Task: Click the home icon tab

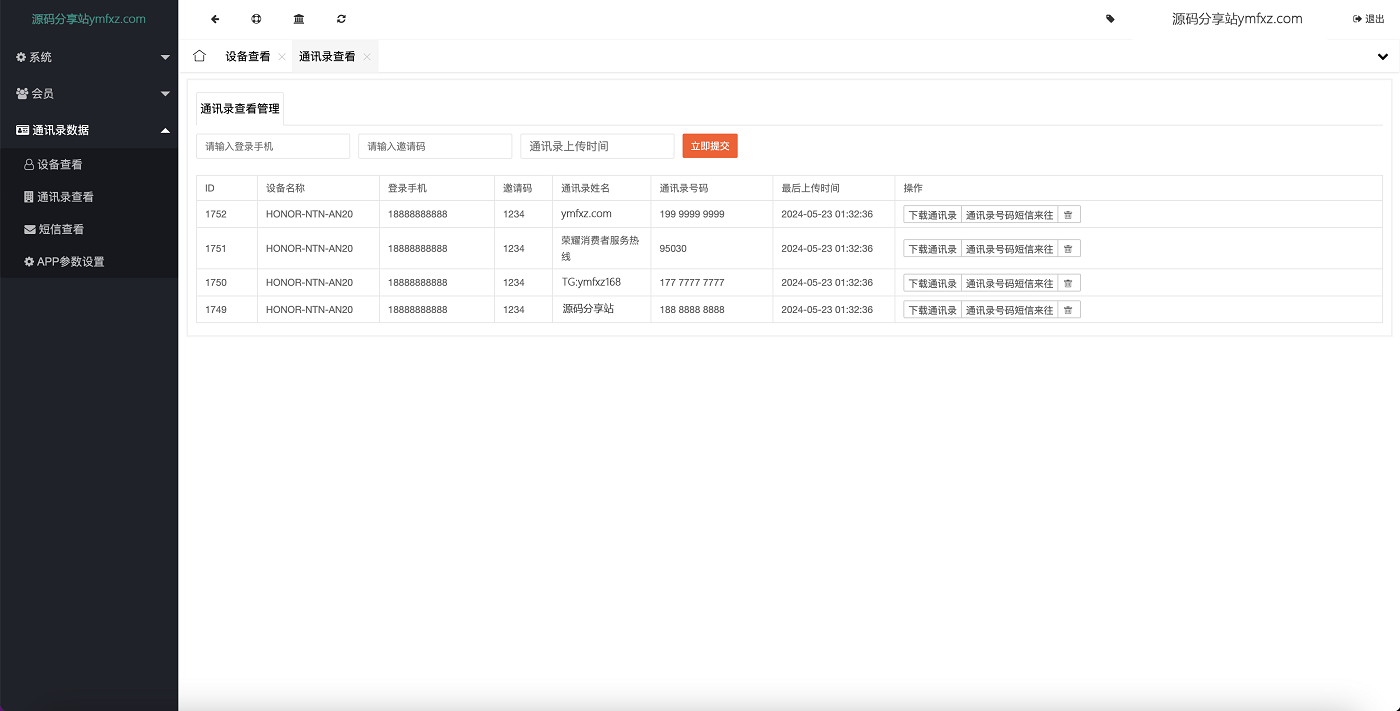Action: pos(199,56)
